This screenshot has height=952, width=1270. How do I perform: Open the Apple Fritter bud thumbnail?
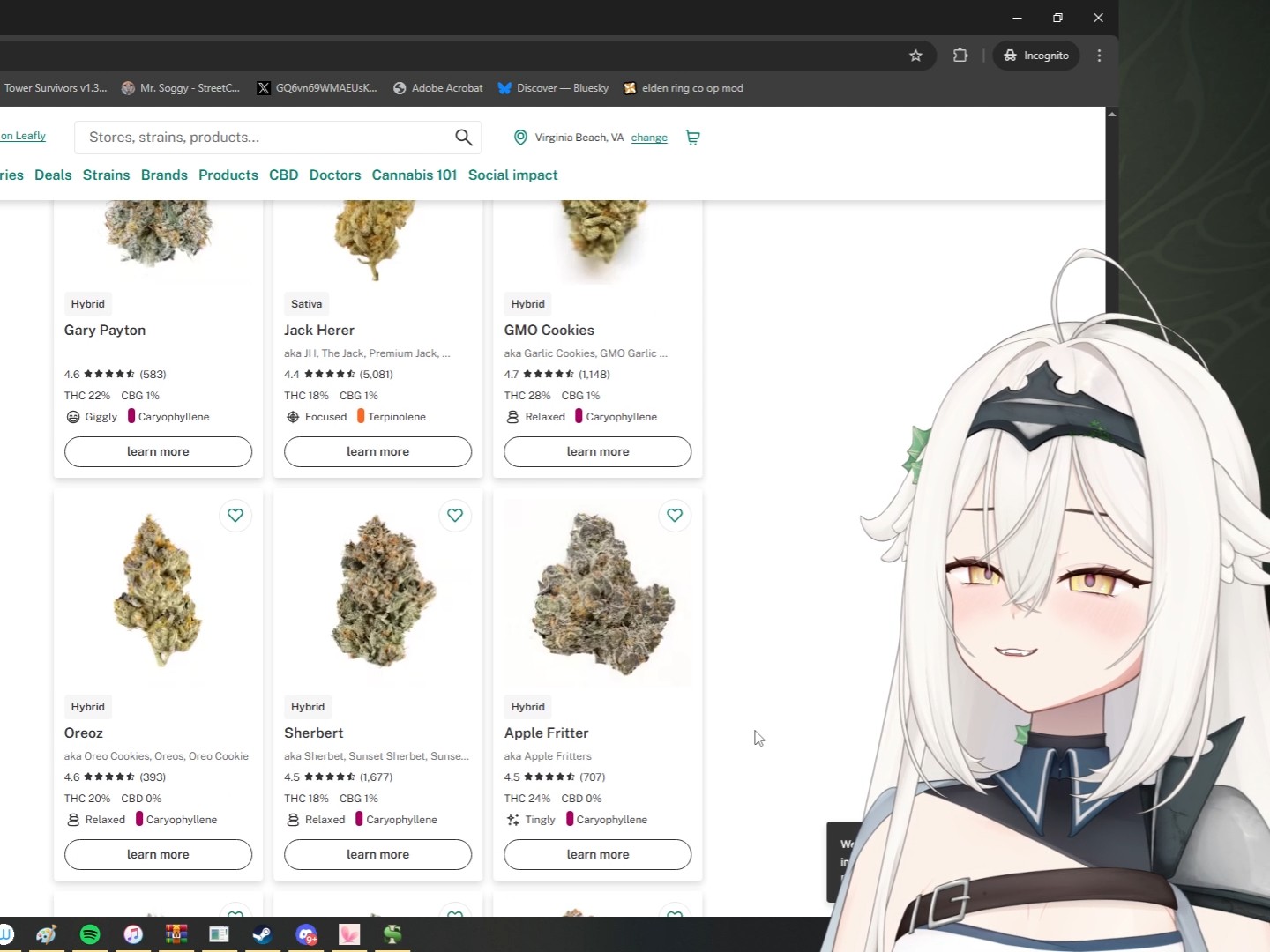(603, 591)
